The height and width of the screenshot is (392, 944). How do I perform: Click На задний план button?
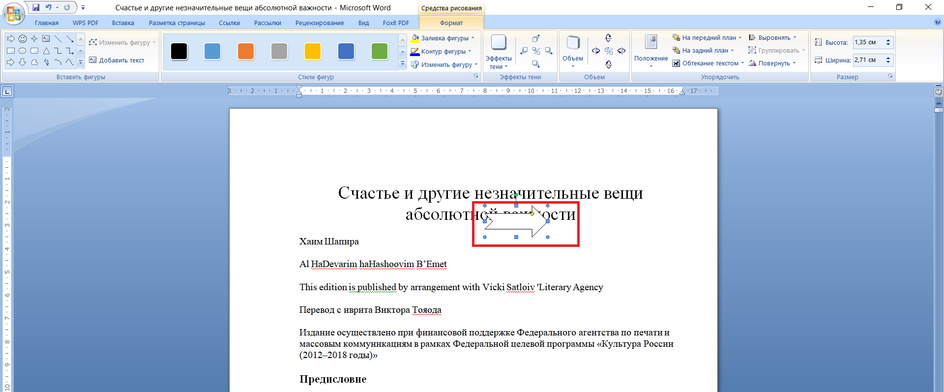703,51
